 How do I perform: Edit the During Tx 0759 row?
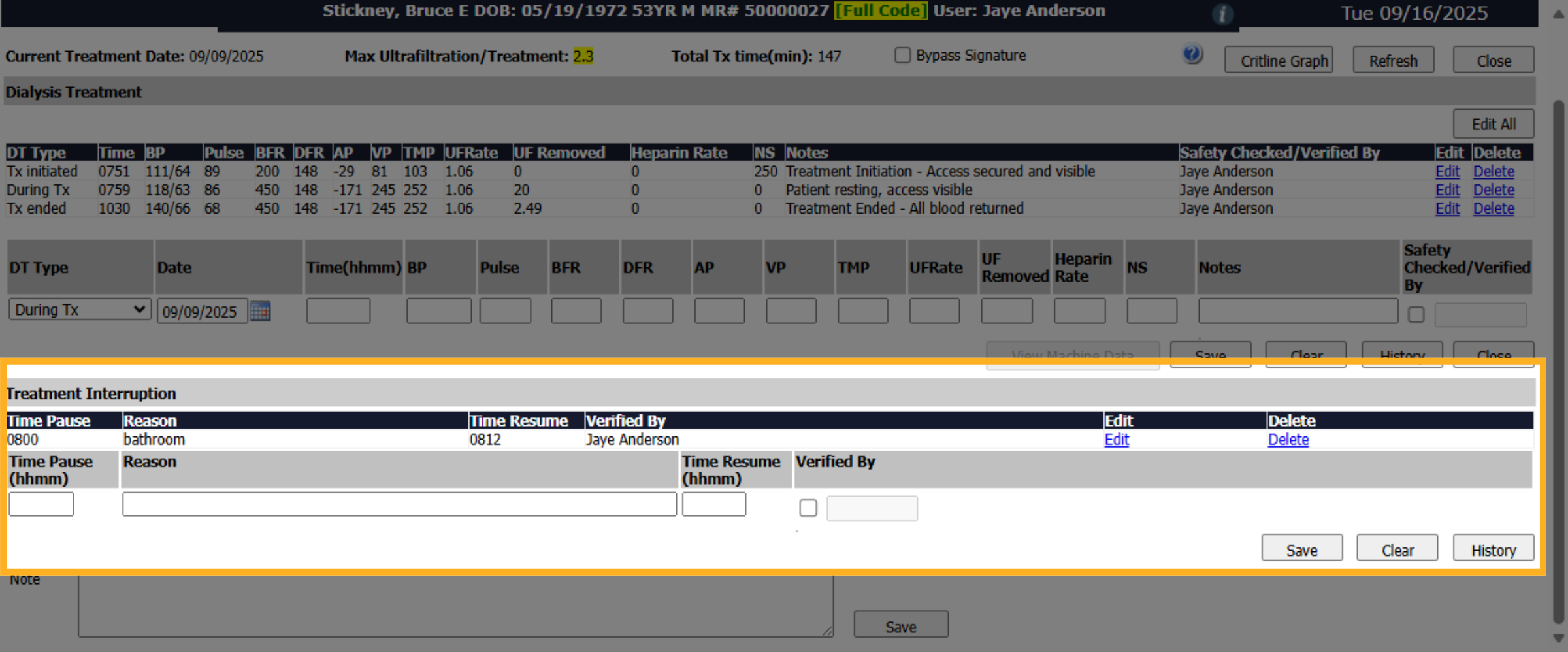coord(1447,190)
